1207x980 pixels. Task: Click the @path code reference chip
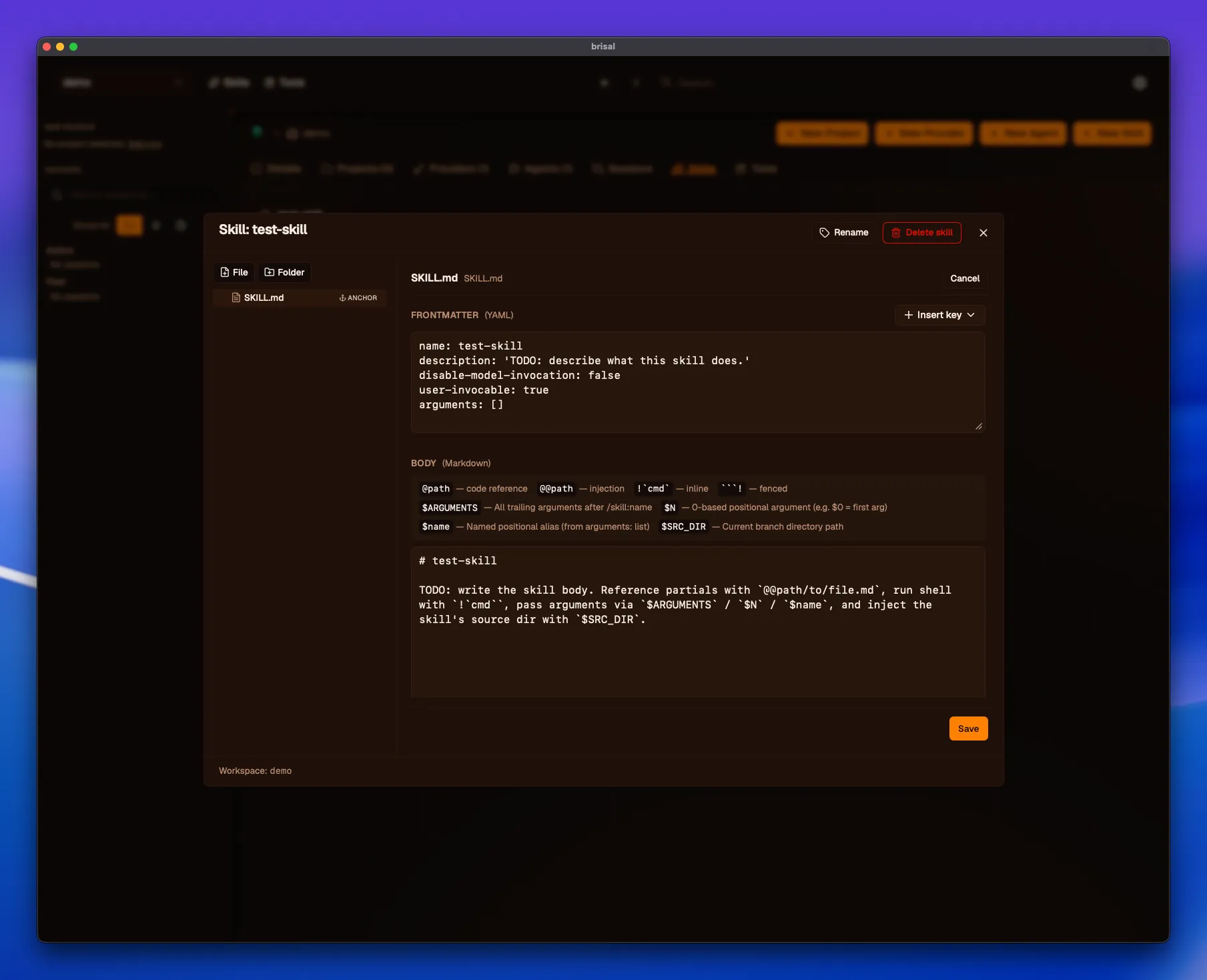(436, 488)
